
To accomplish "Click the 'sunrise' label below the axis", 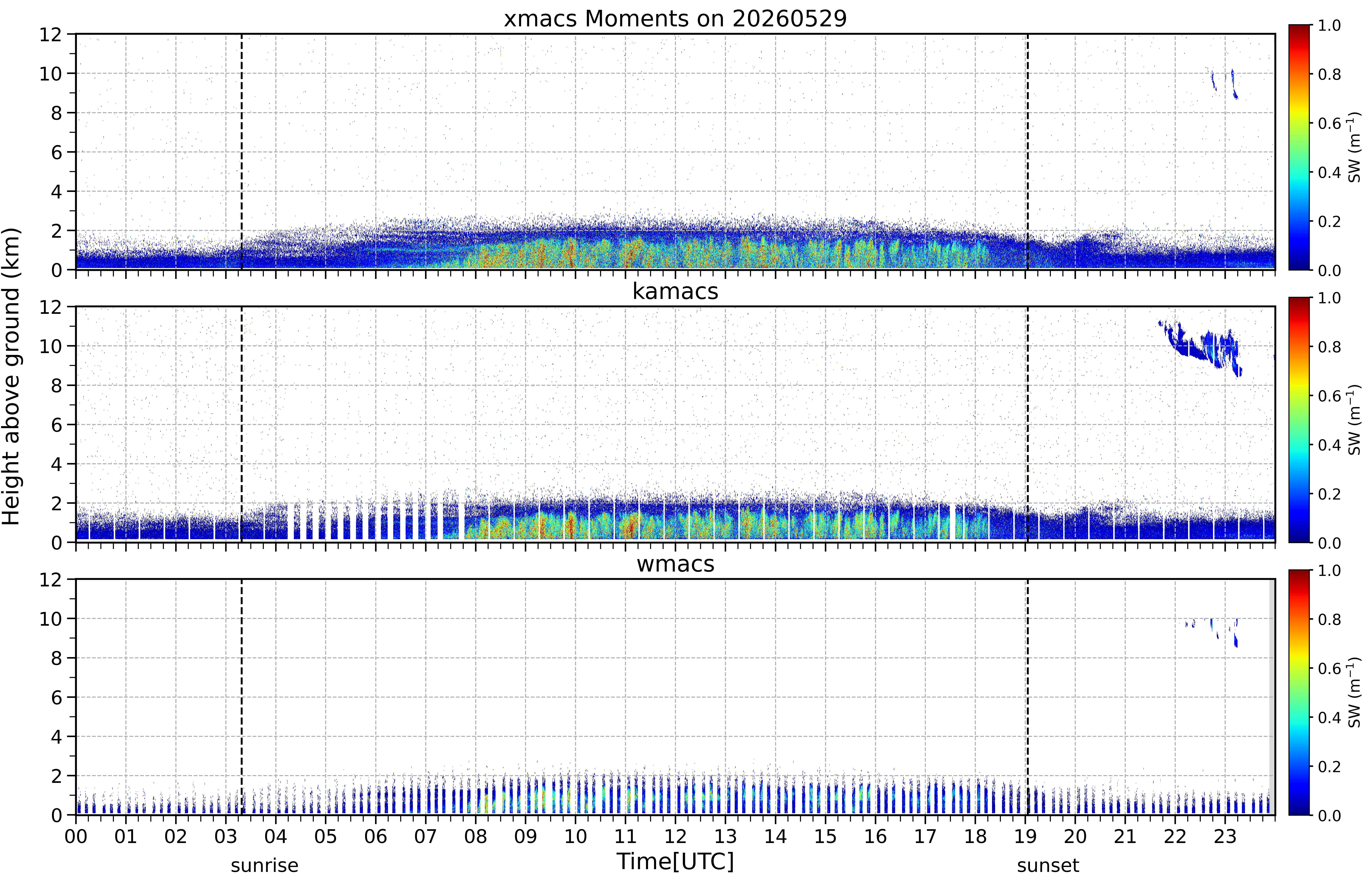I will pos(264,865).
